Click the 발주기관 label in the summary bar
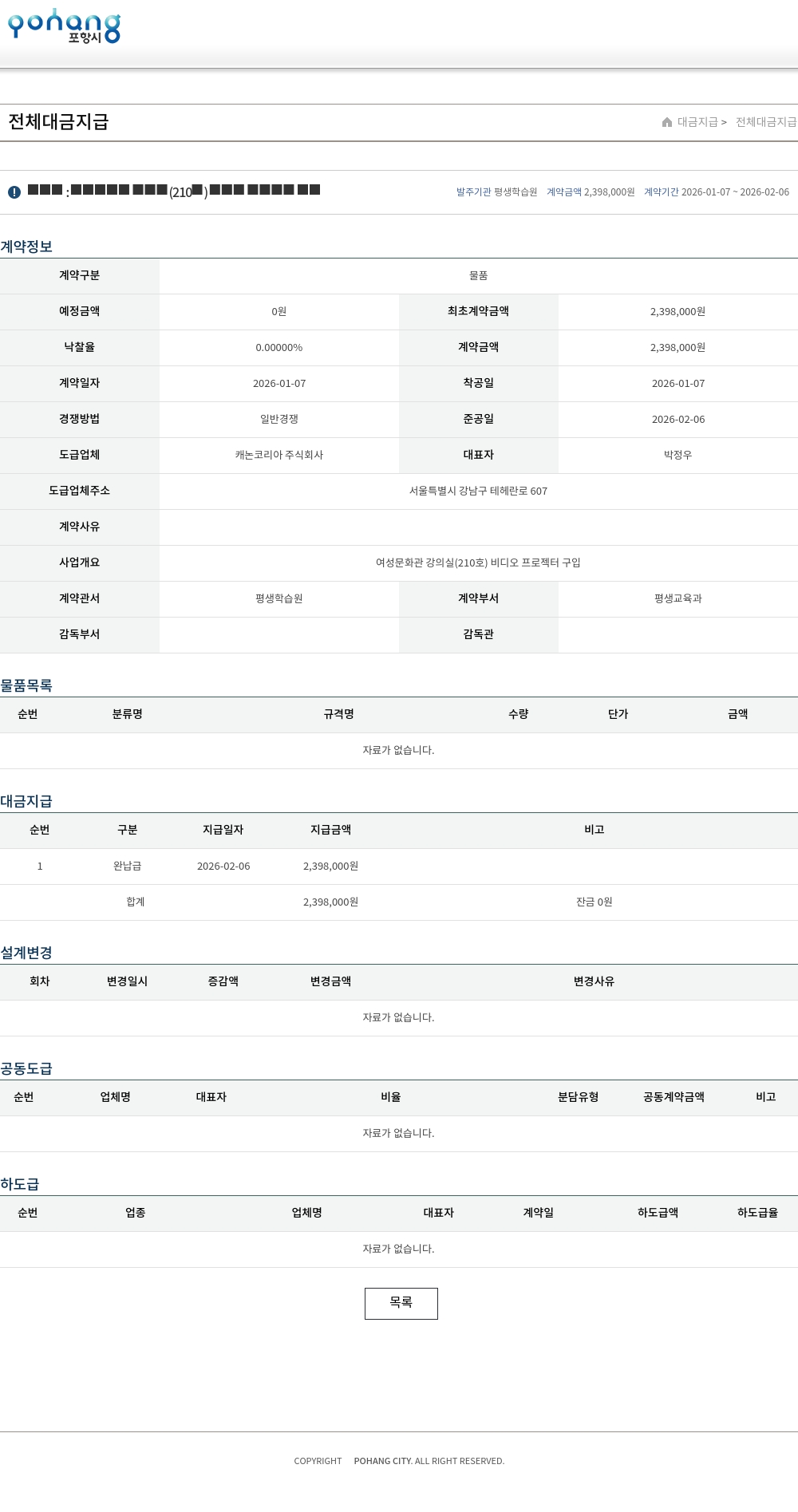The image size is (798, 1512). [x=473, y=192]
